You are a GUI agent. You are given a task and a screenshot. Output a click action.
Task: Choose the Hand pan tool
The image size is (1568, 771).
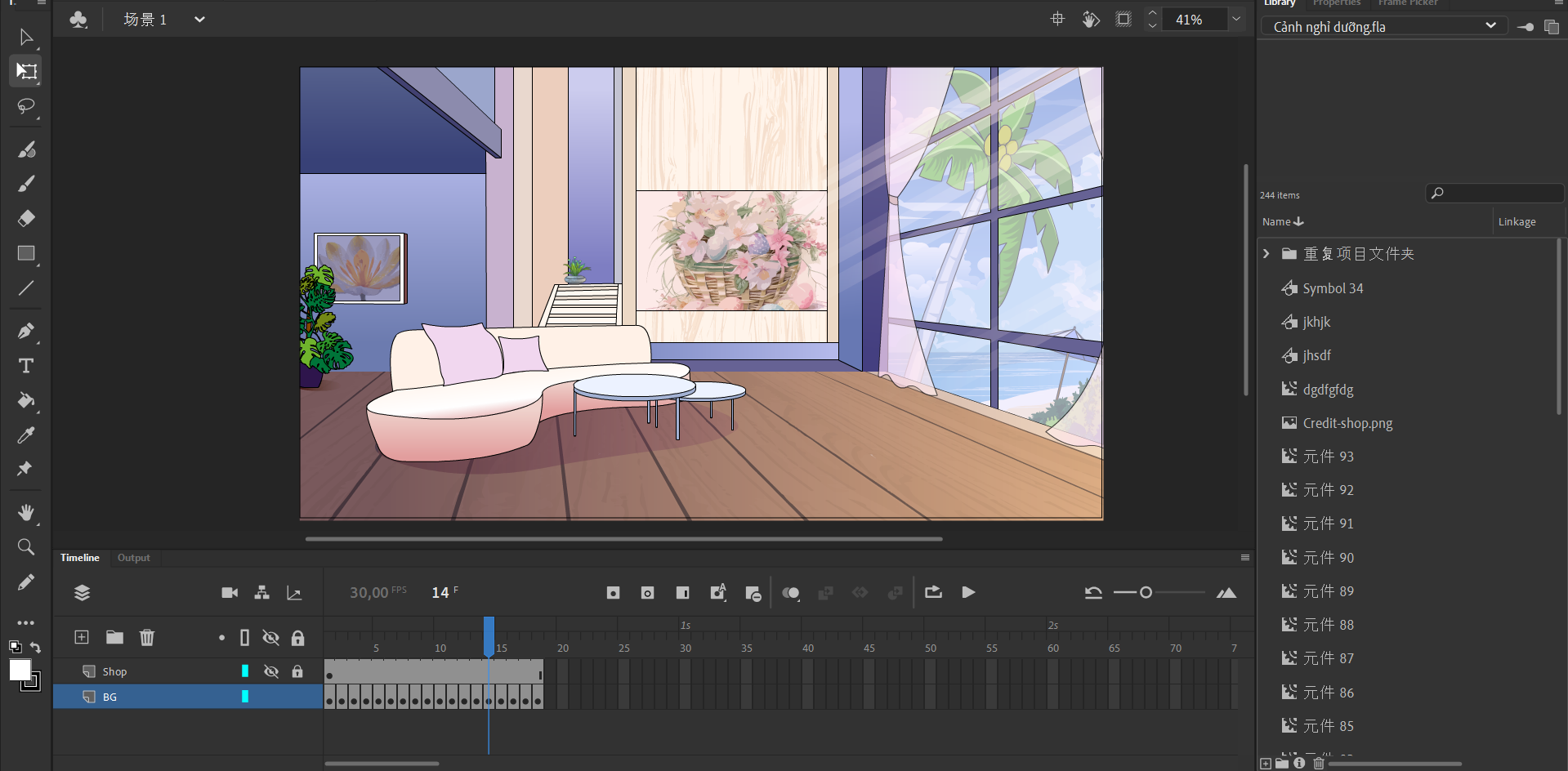(x=26, y=512)
